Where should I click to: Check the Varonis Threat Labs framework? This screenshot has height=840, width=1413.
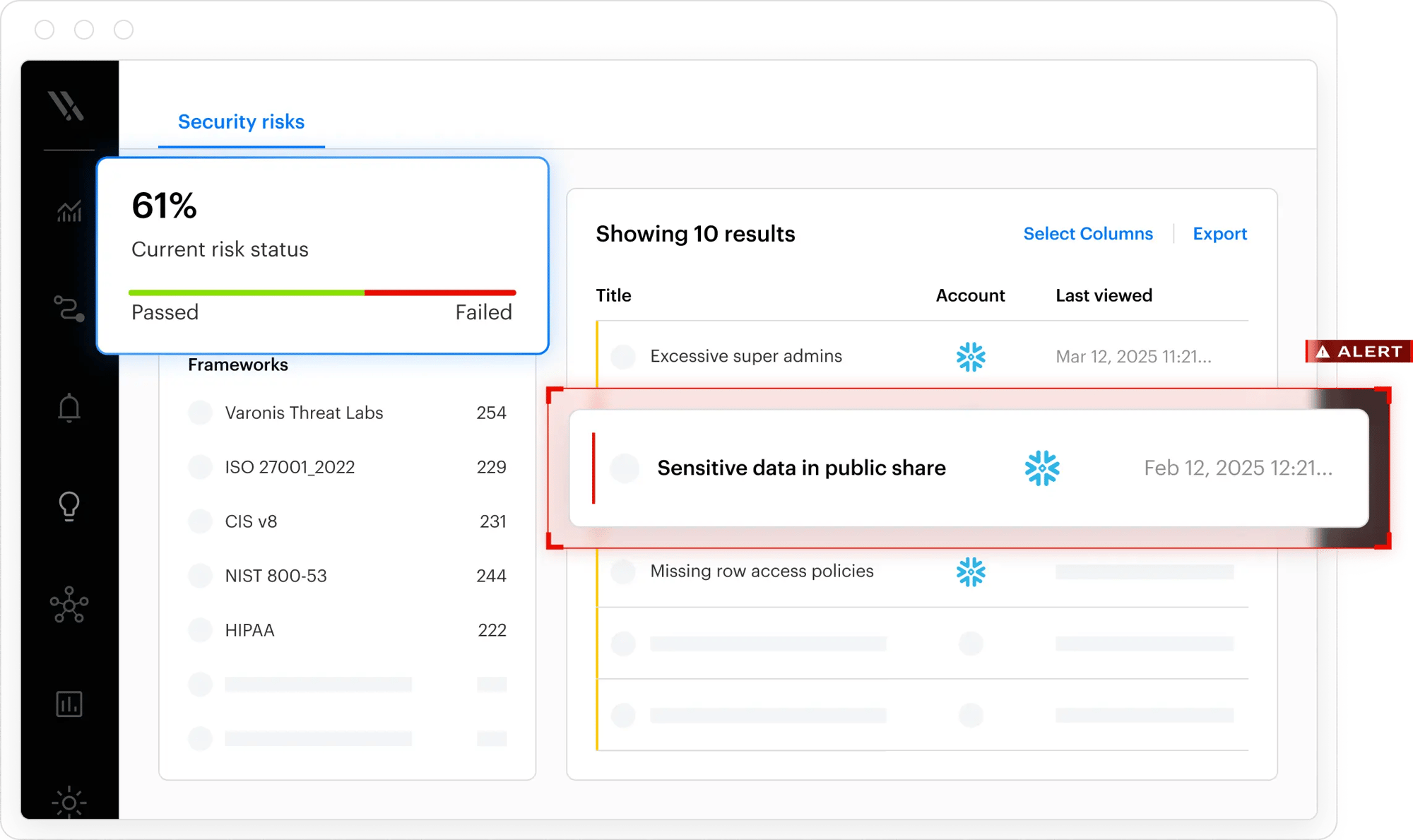200,413
